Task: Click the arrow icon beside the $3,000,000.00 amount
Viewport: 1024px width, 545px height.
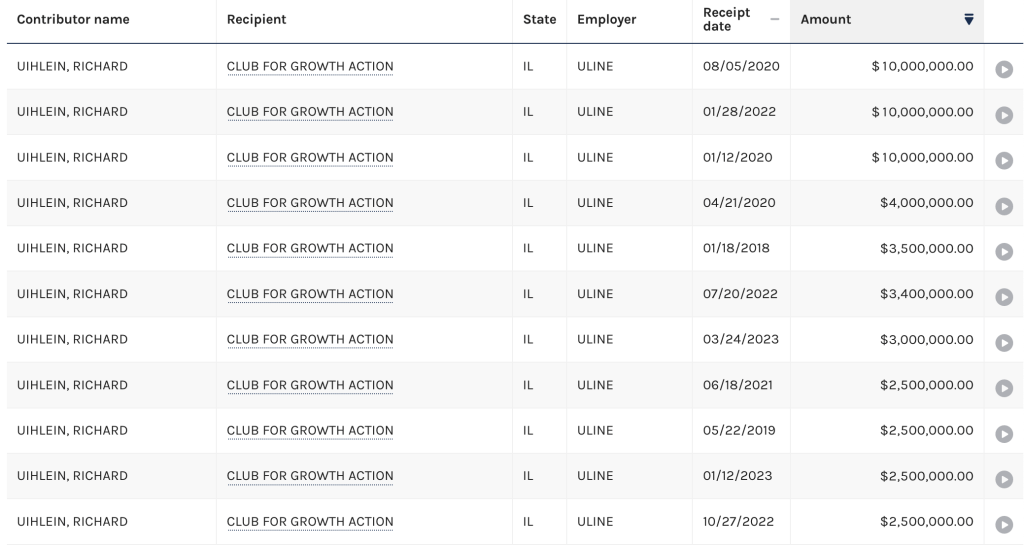Action: 1004,343
